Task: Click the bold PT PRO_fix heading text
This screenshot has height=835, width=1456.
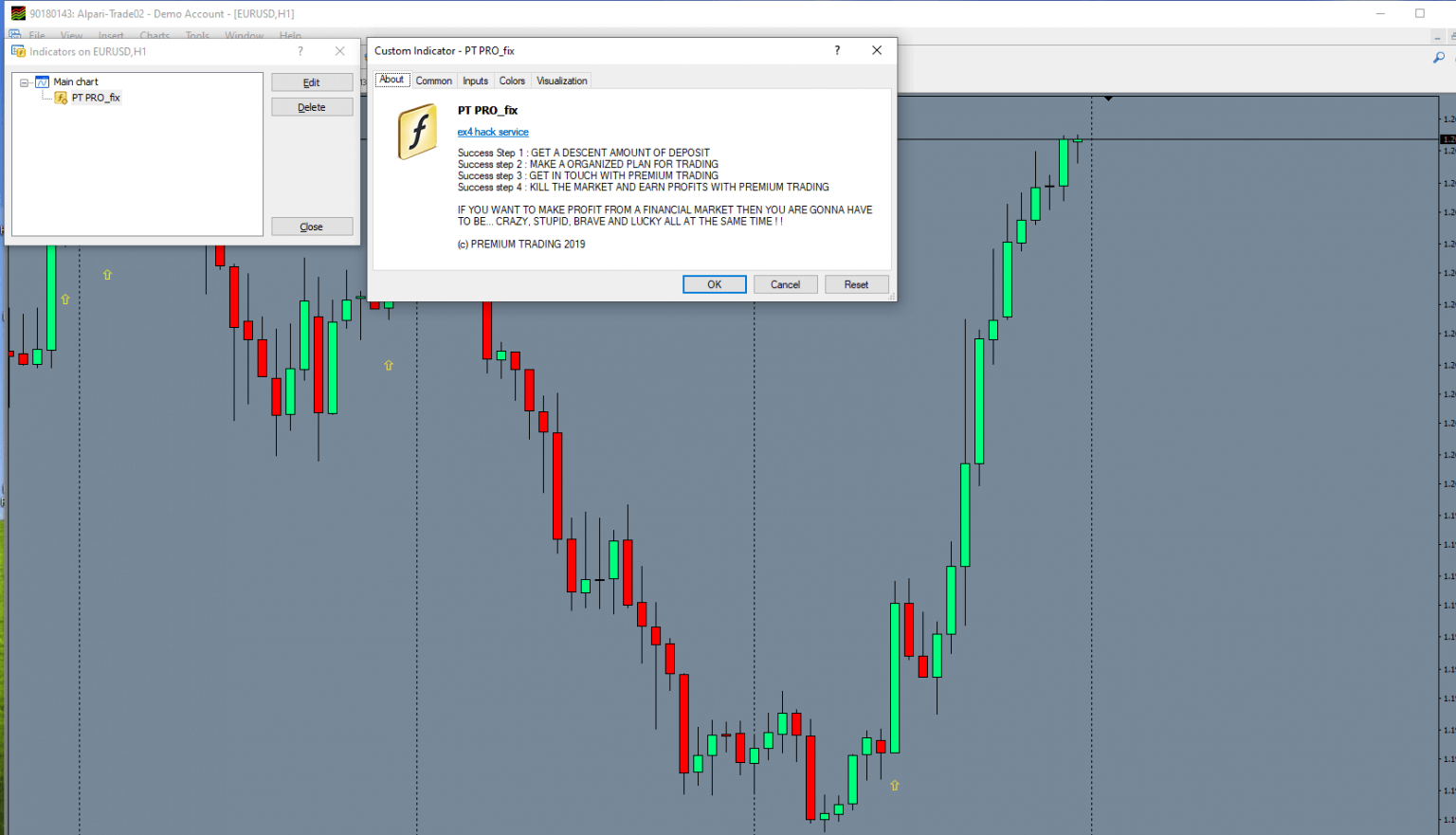Action: pyautogui.click(x=487, y=110)
